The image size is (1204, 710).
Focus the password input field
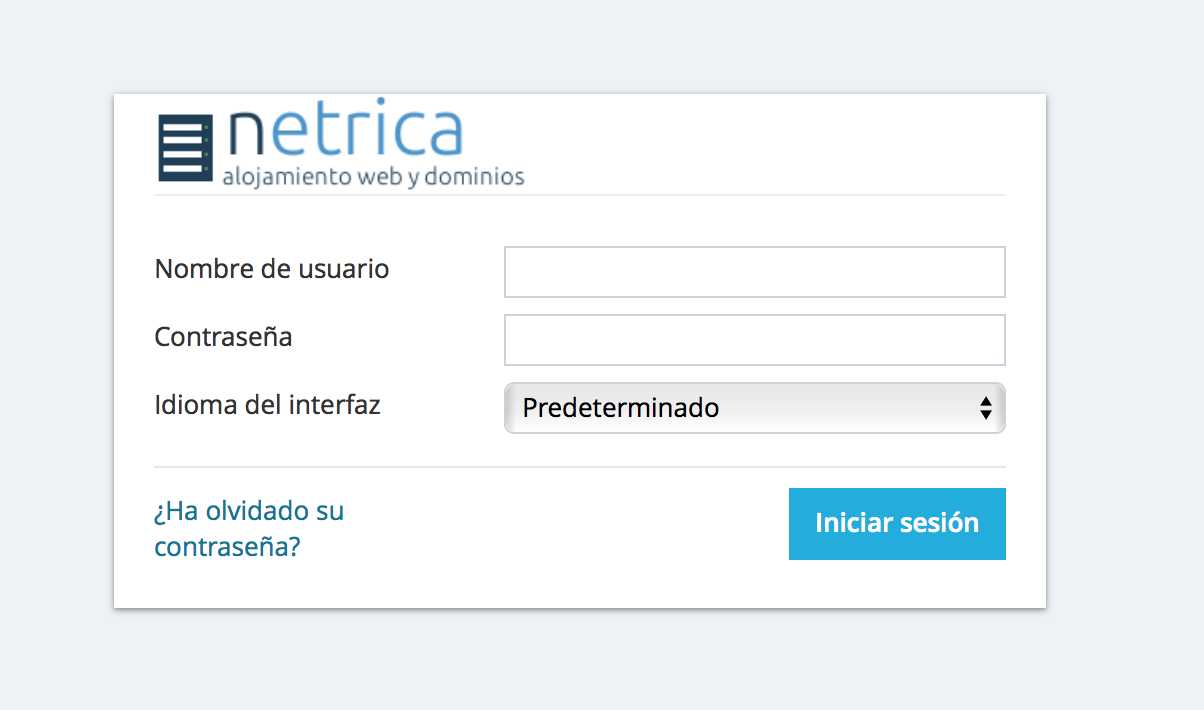[754, 341]
